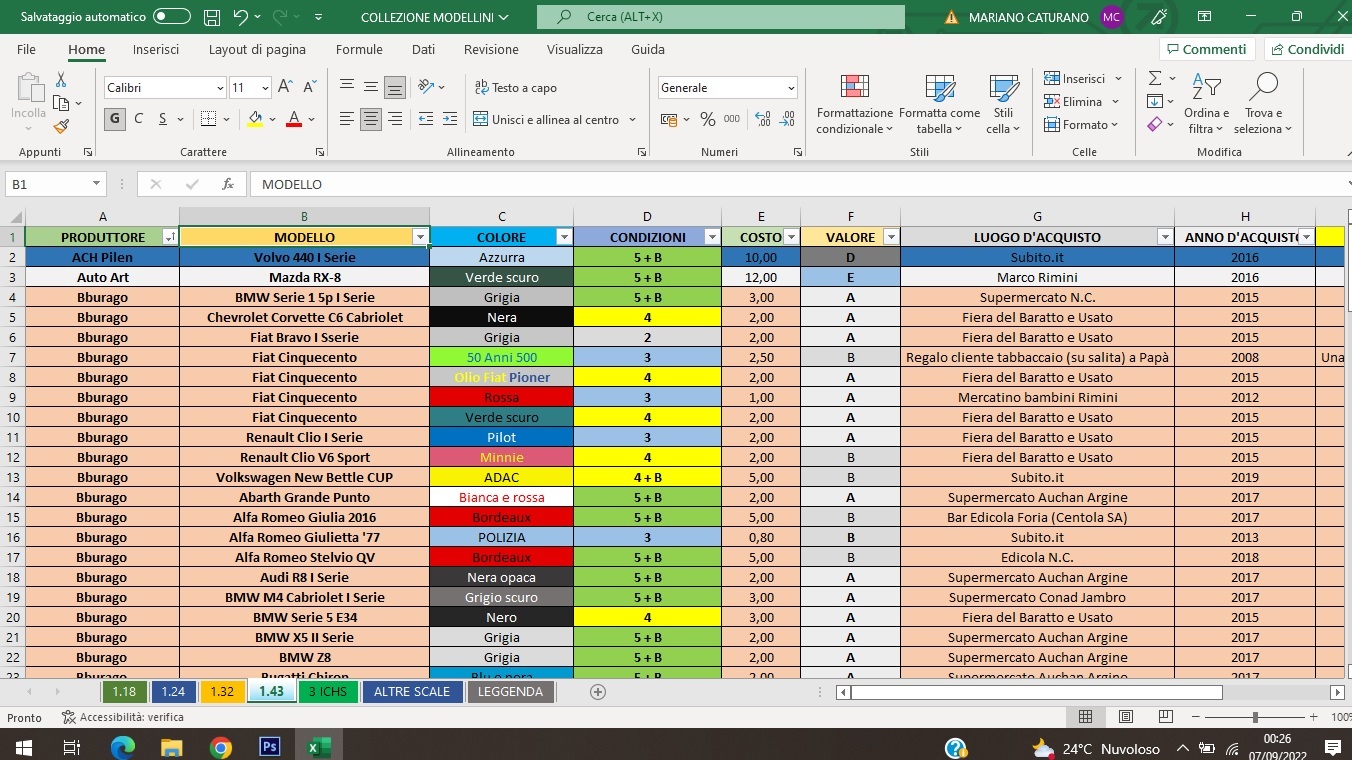1352x760 pixels.
Task: Toggle center horizontal alignment button
Action: point(371,119)
